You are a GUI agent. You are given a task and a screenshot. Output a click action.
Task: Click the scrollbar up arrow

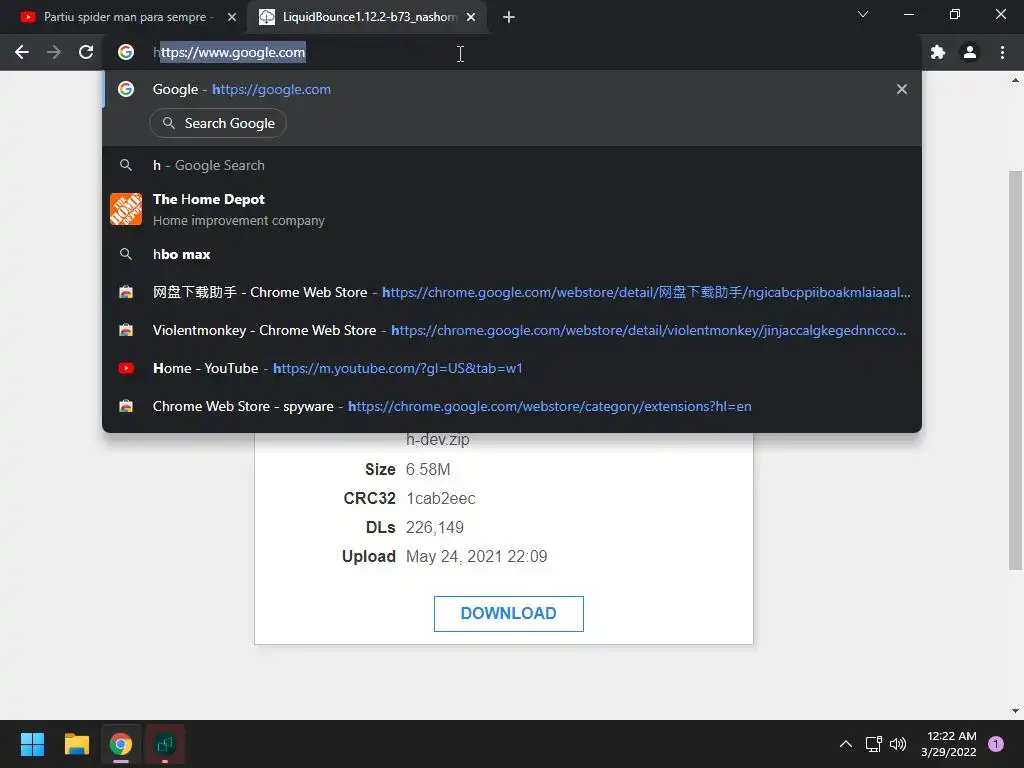click(x=1015, y=80)
